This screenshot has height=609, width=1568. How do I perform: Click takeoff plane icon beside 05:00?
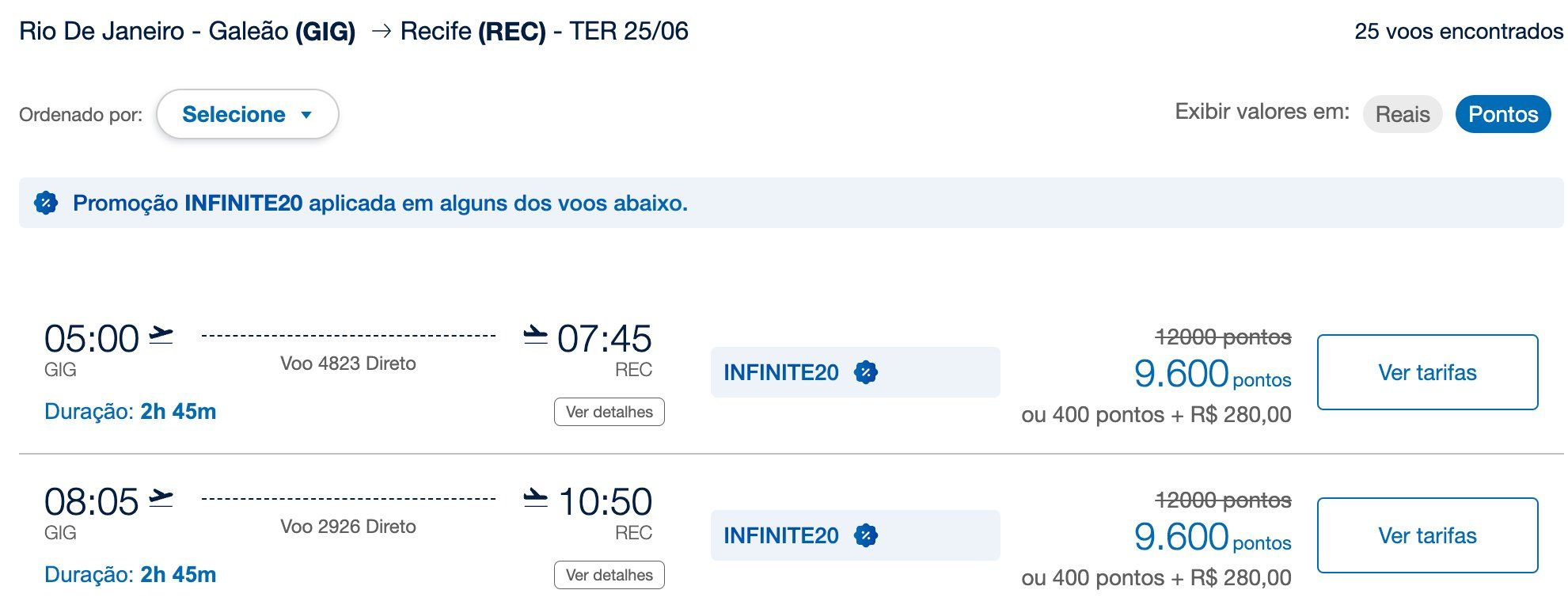pos(161,336)
